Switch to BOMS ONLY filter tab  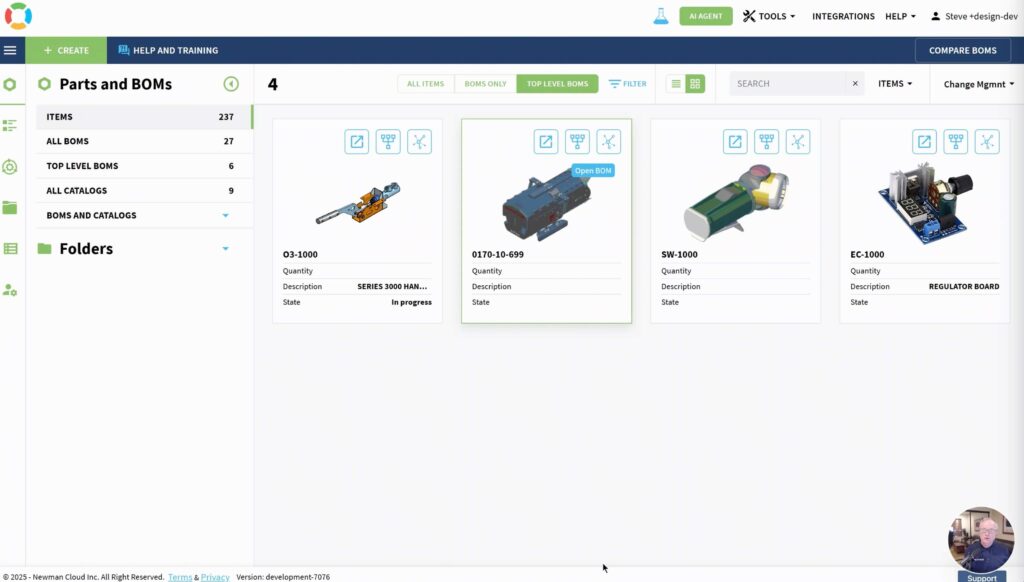(x=485, y=84)
